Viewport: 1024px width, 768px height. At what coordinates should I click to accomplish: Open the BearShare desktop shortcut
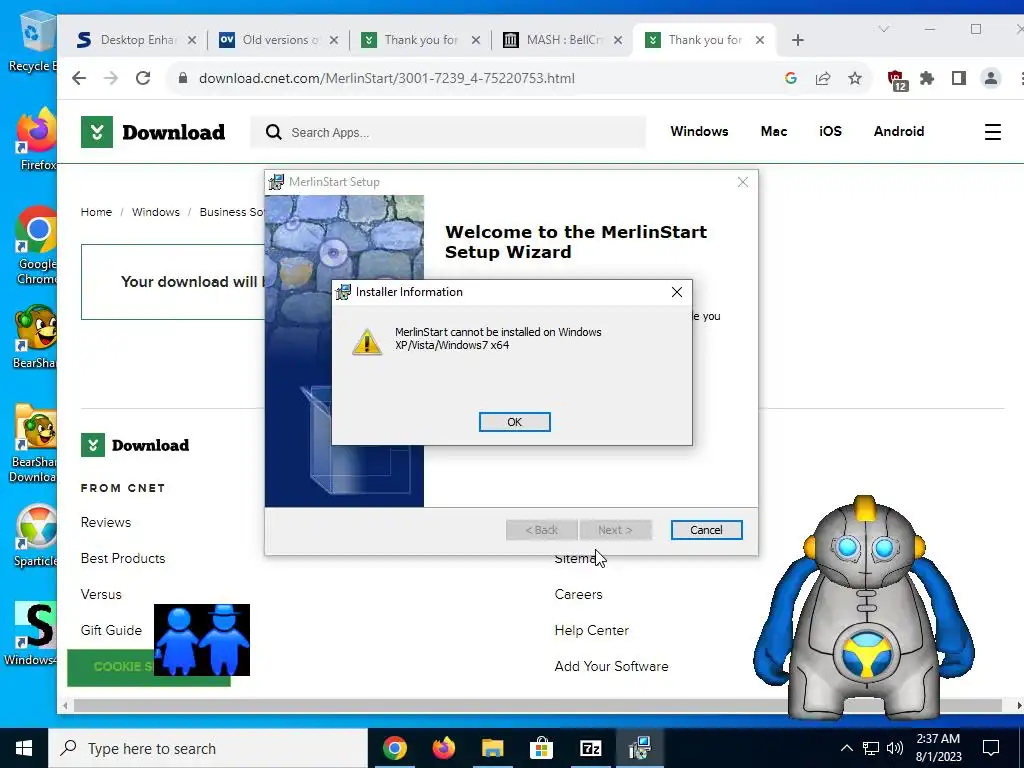point(35,336)
